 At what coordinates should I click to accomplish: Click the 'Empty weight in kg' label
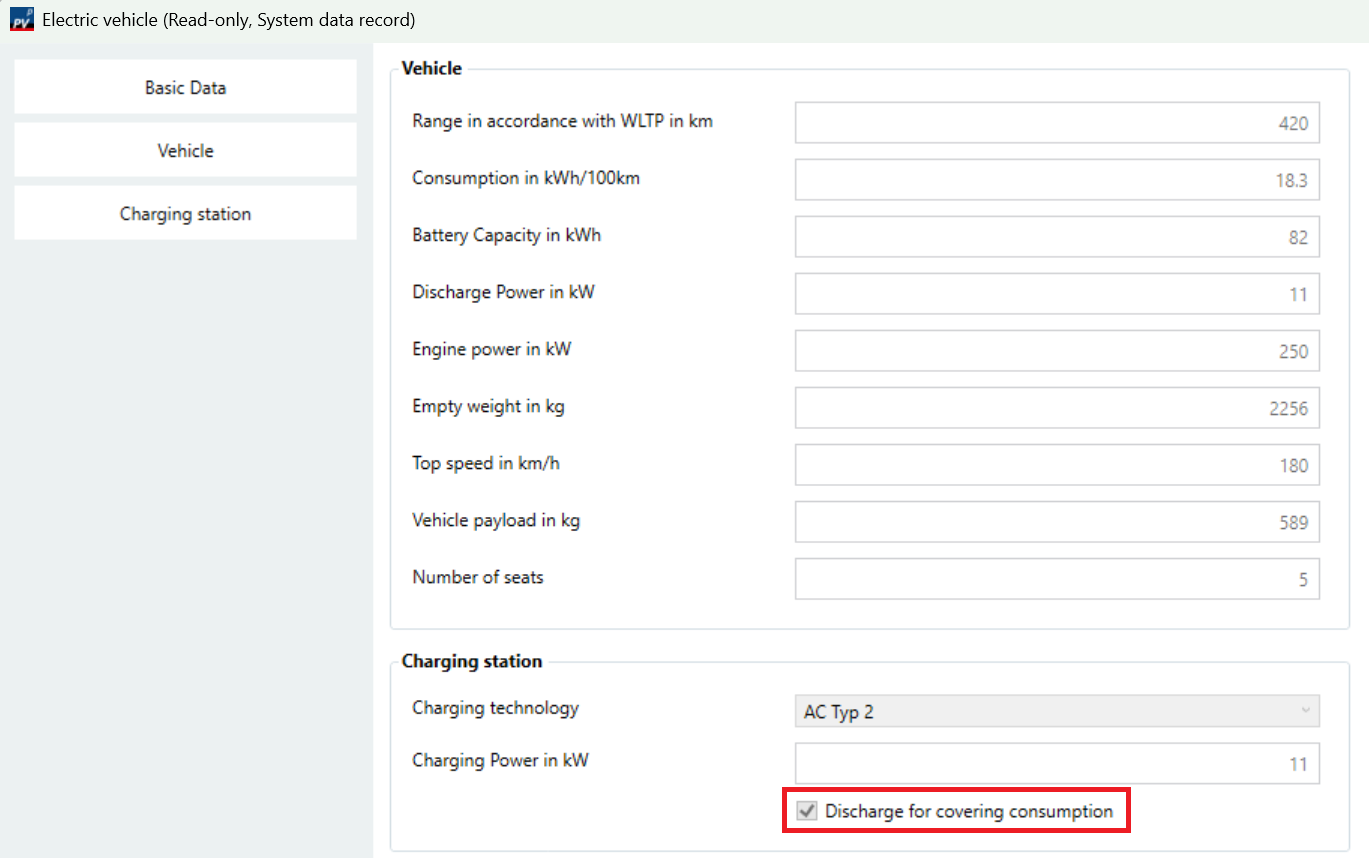pyautogui.click(x=488, y=407)
